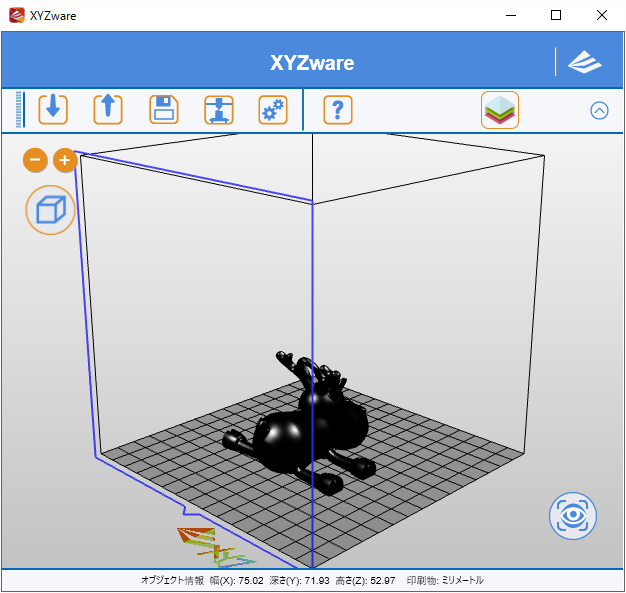Click the 高さ(Z): 52.97 status value

click(x=365, y=580)
